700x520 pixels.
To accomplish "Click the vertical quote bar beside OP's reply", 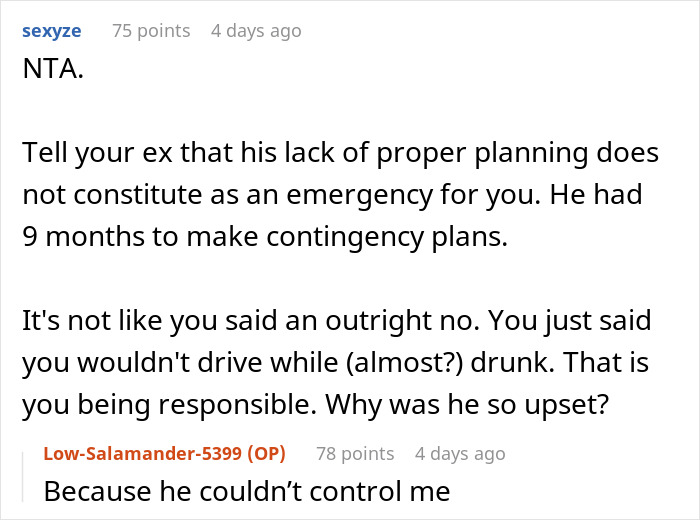I will (x=28, y=473).
